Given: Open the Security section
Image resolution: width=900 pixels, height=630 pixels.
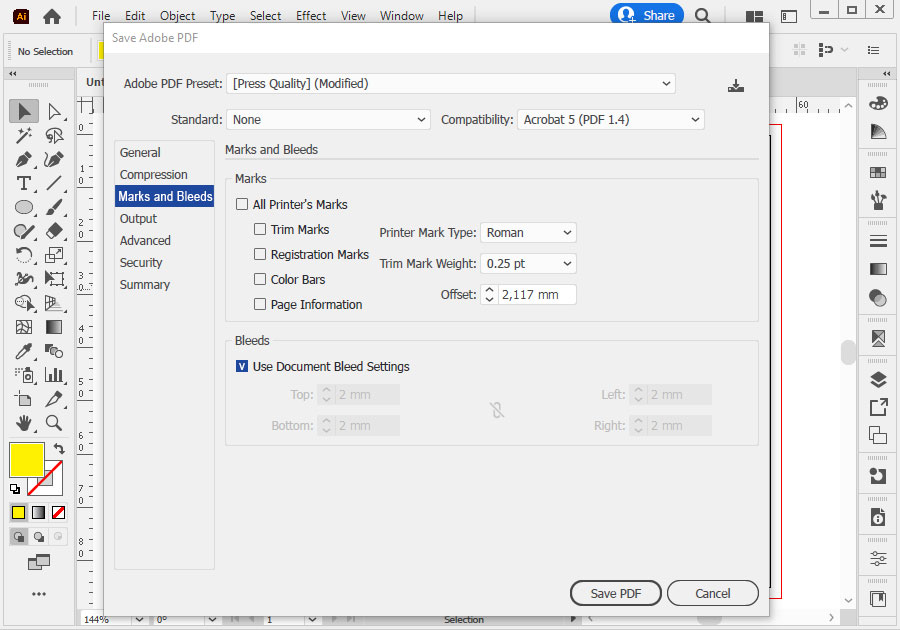Looking at the screenshot, I should [141, 262].
